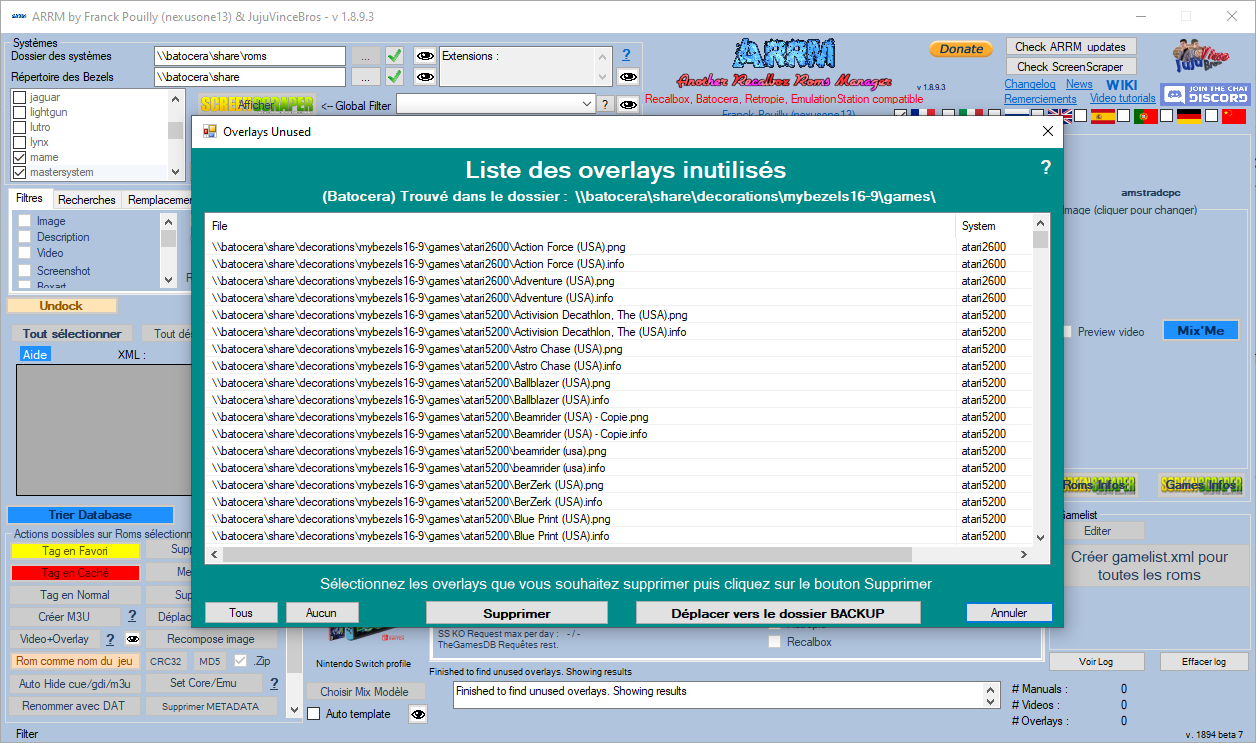Viewport: 1256px width, 743px height.
Task: Click the help question mark in overlays dialog
Action: coord(1046,168)
